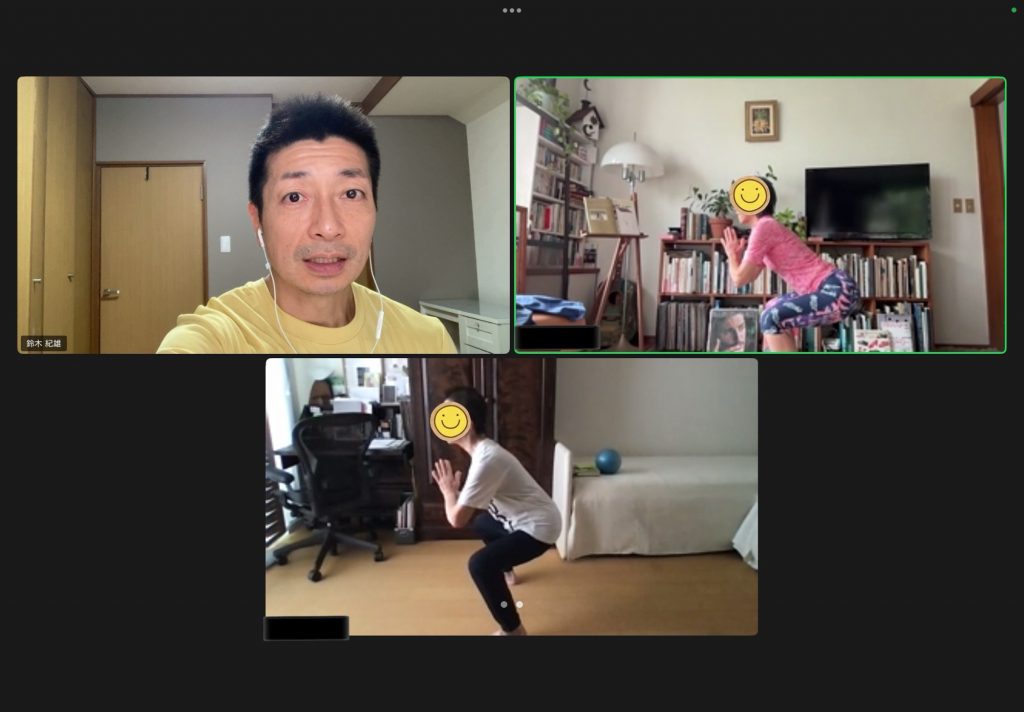Click the cuckoo clock above the bookshelf
Viewport: 1024px width, 712px height.
(584, 120)
